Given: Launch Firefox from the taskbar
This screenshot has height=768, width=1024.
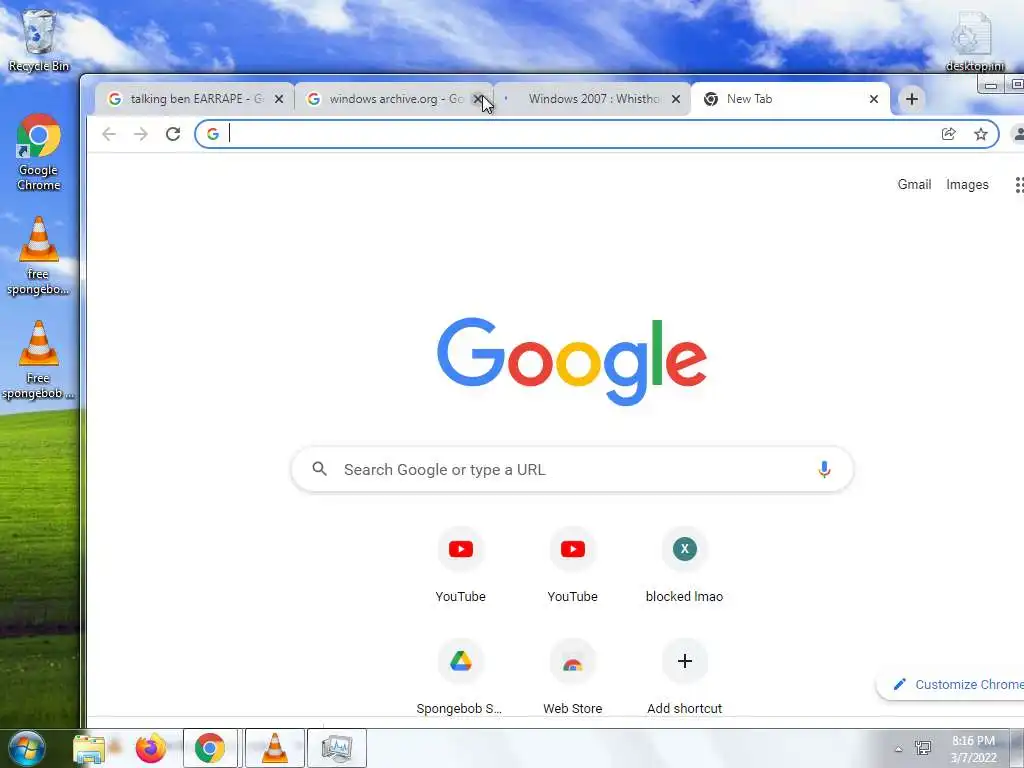Looking at the screenshot, I should (151, 748).
